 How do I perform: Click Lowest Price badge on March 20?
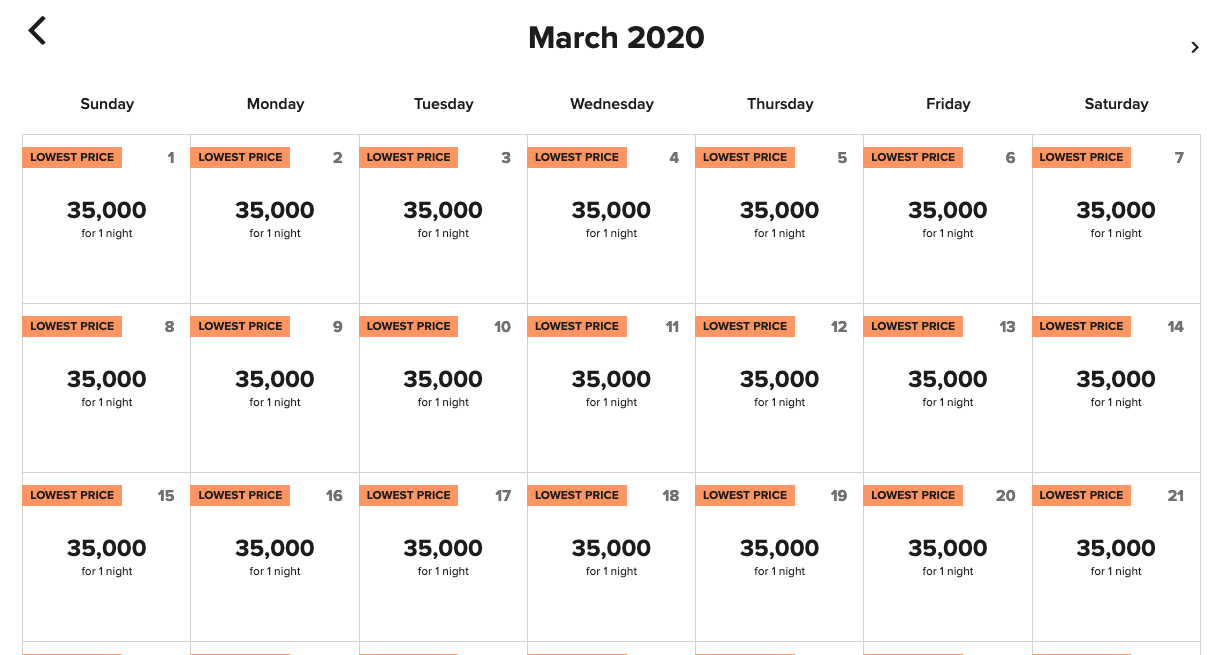click(913, 495)
